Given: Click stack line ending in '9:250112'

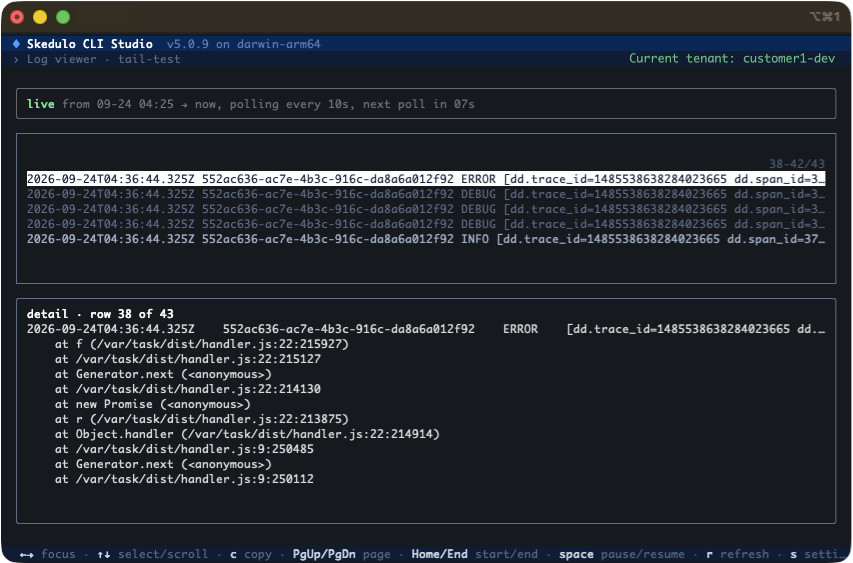Looking at the screenshot, I should click(184, 479).
